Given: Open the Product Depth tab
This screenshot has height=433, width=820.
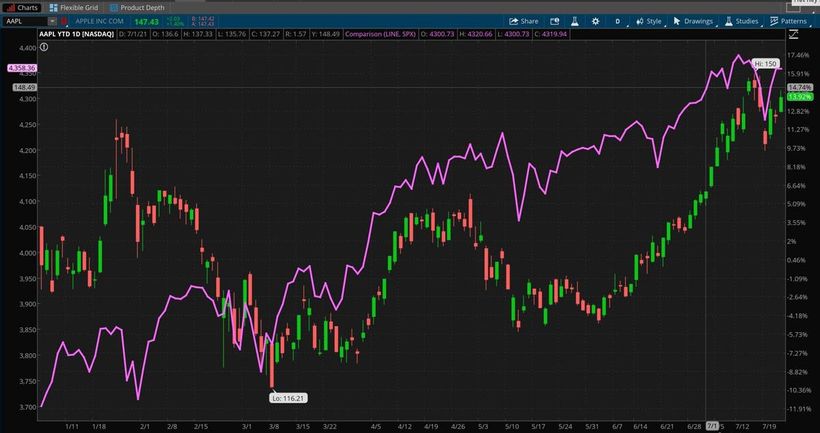Looking at the screenshot, I should (x=137, y=7).
